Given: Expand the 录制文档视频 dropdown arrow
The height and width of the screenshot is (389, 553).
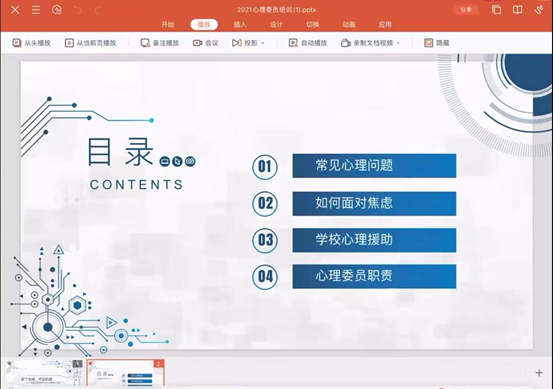Looking at the screenshot, I should pos(399,43).
